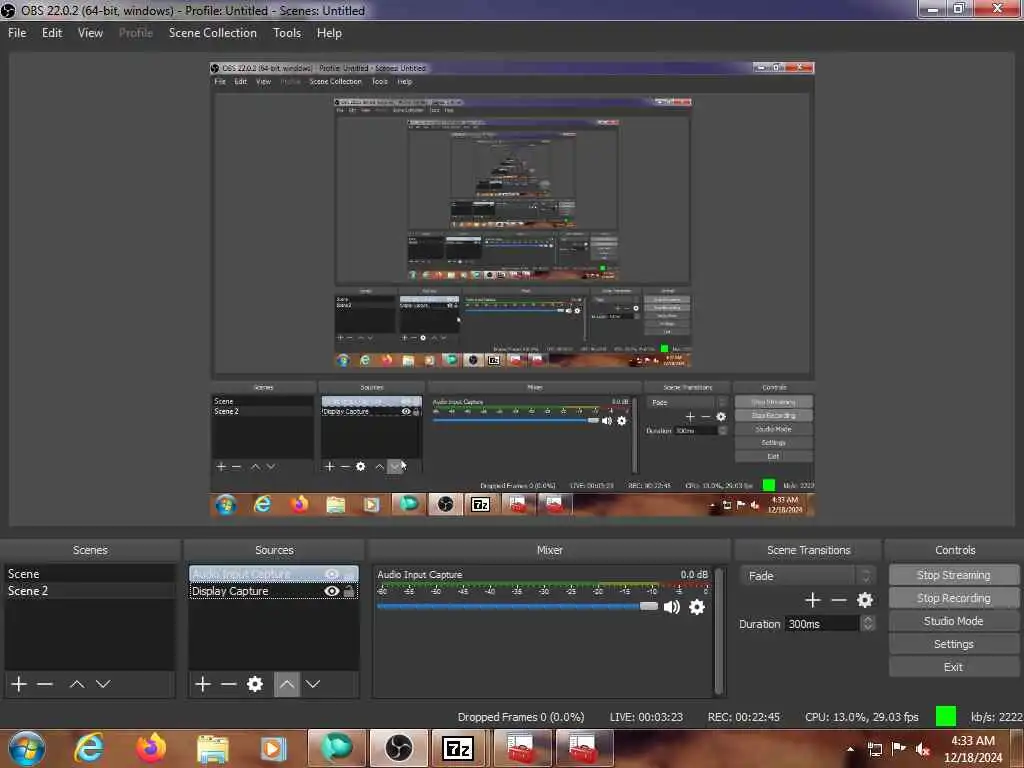Move source up in Sources panel

point(287,684)
